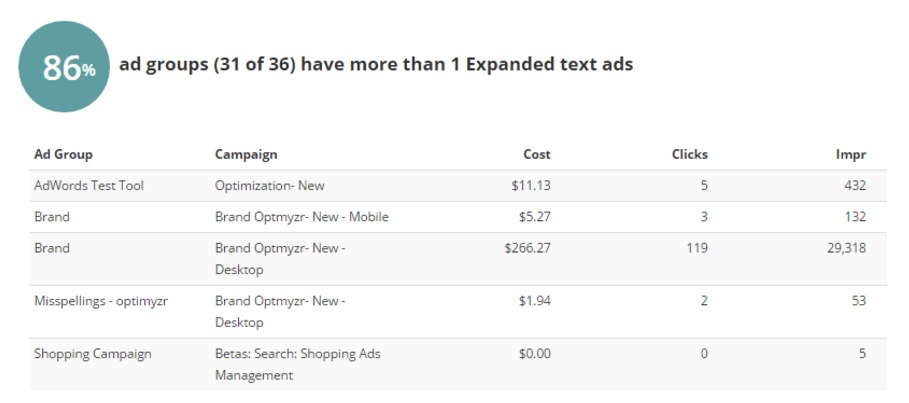
Task: Sort by the Campaign column header
Action: (246, 154)
